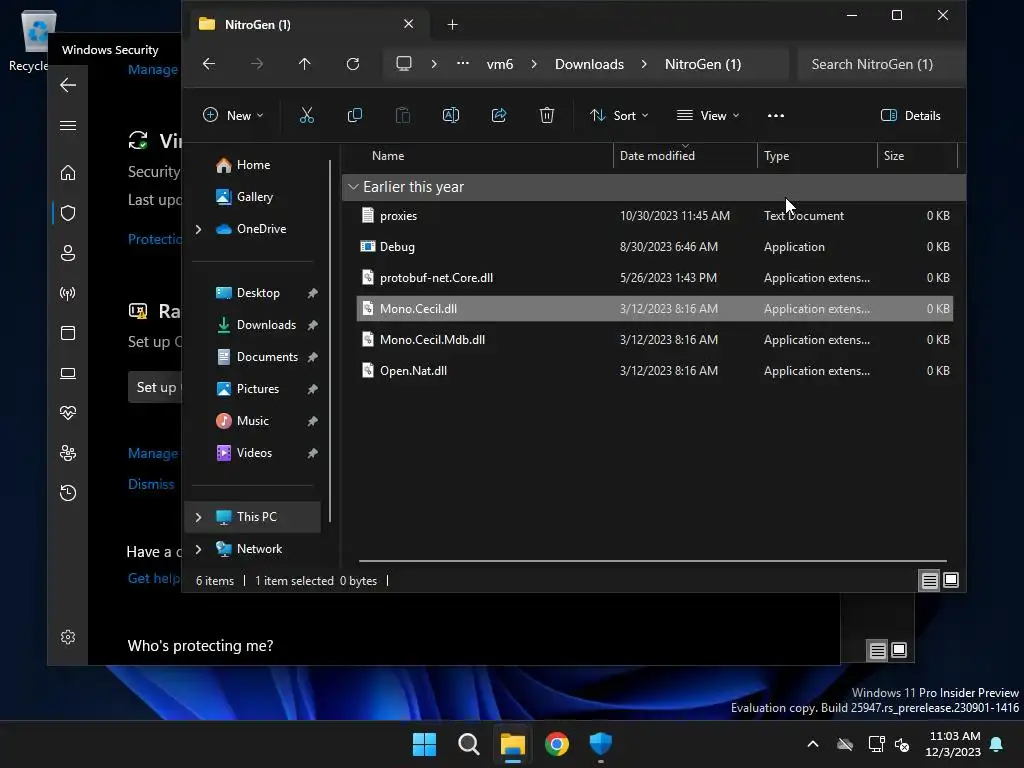Click the Rename icon in toolbar

(x=451, y=116)
